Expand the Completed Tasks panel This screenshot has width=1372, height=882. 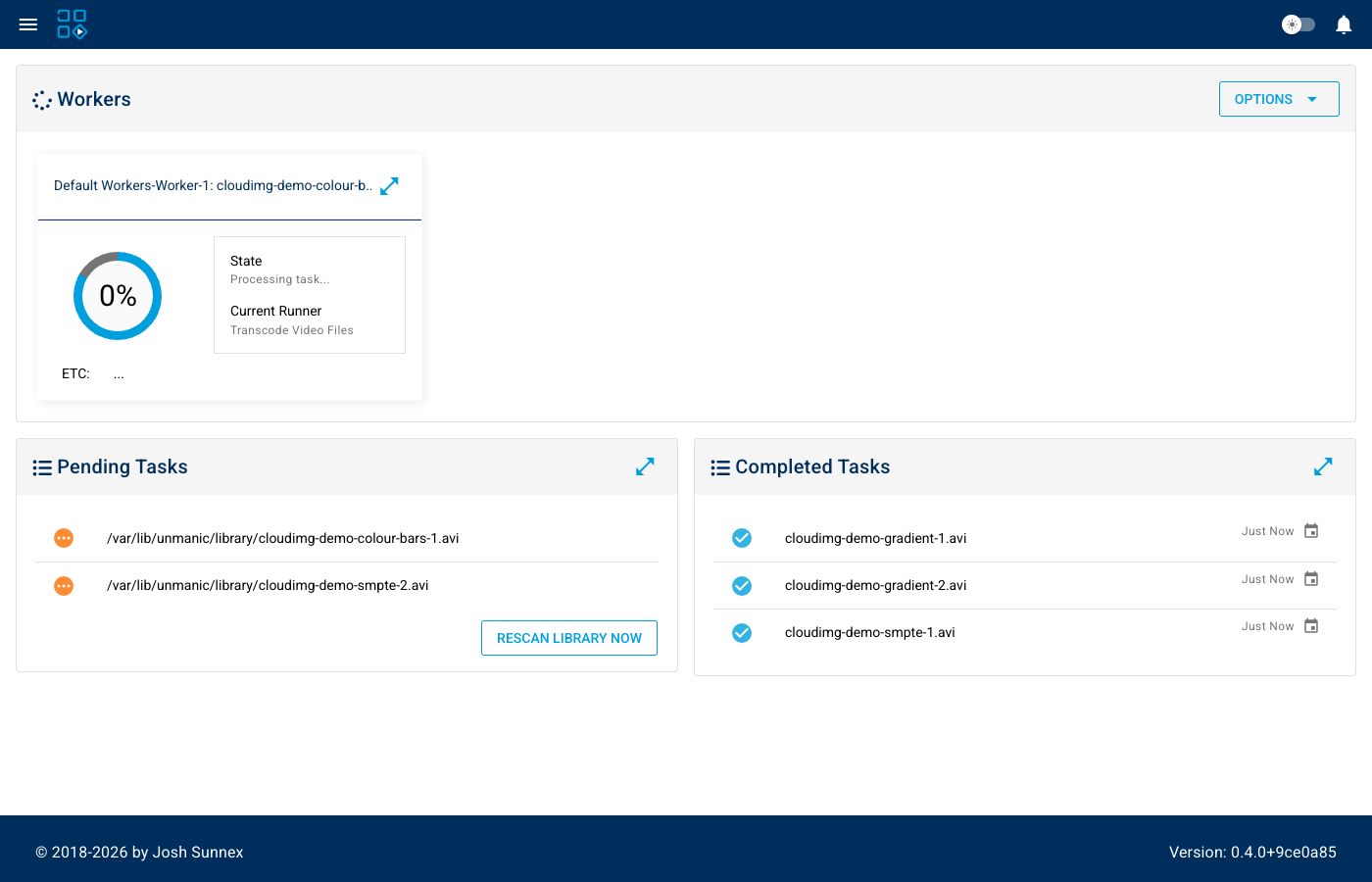point(1323,466)
